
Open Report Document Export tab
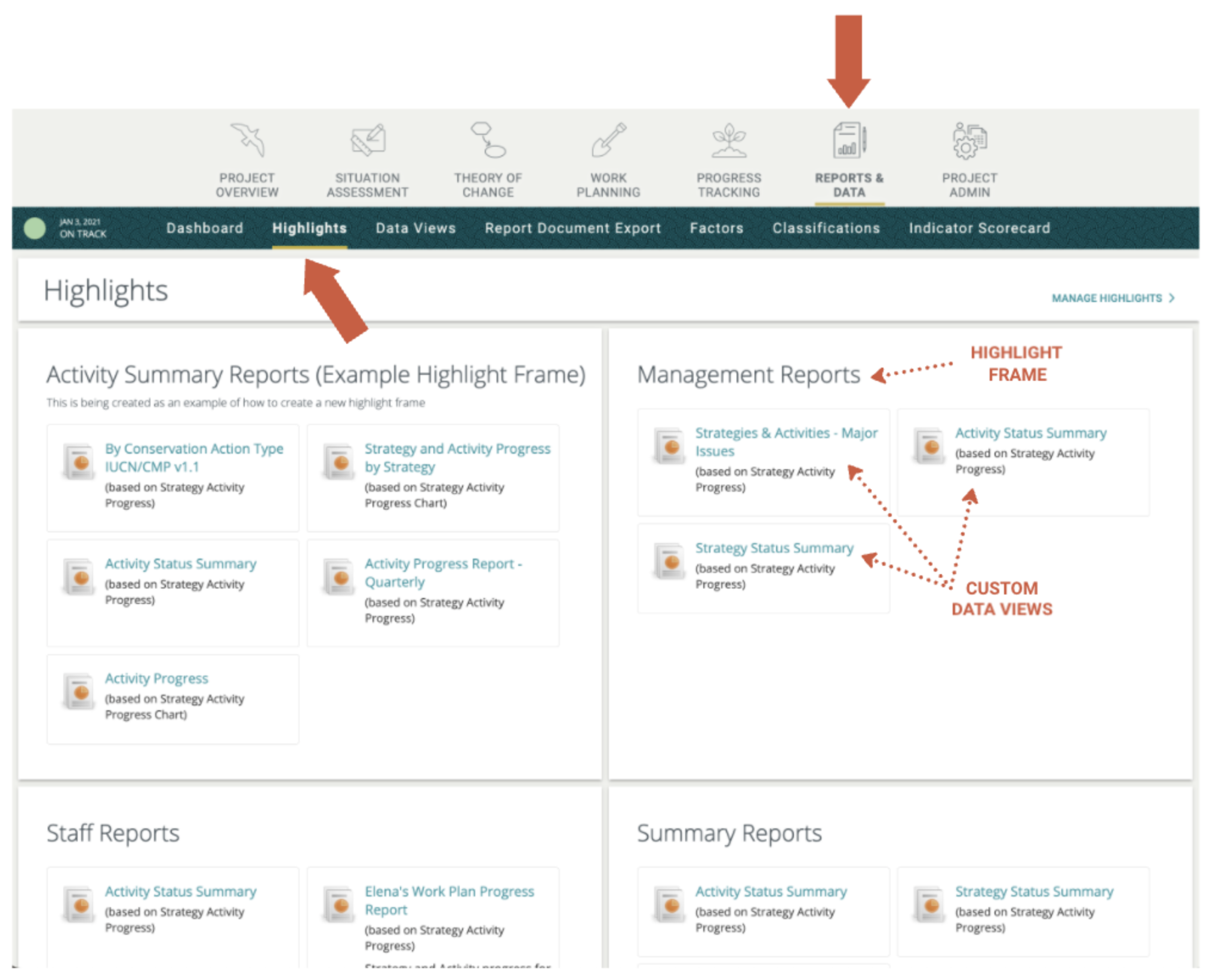[572, 228]
